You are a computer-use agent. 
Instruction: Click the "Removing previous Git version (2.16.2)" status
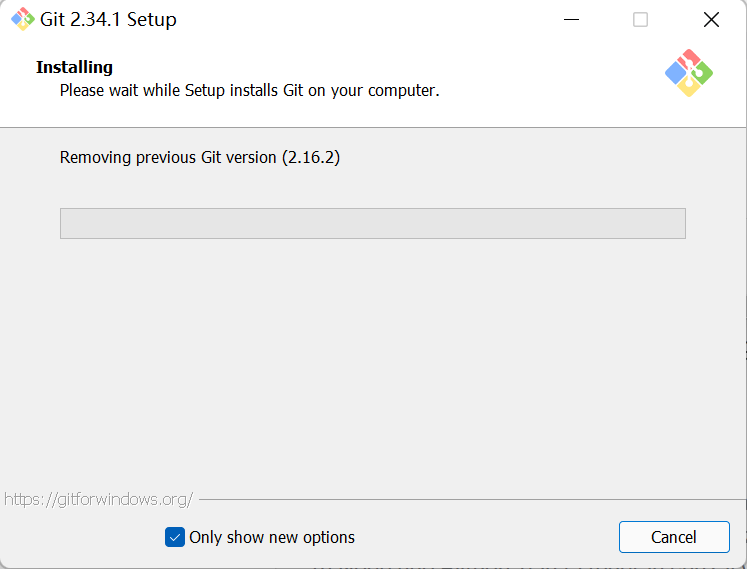(x=200, y=157)
